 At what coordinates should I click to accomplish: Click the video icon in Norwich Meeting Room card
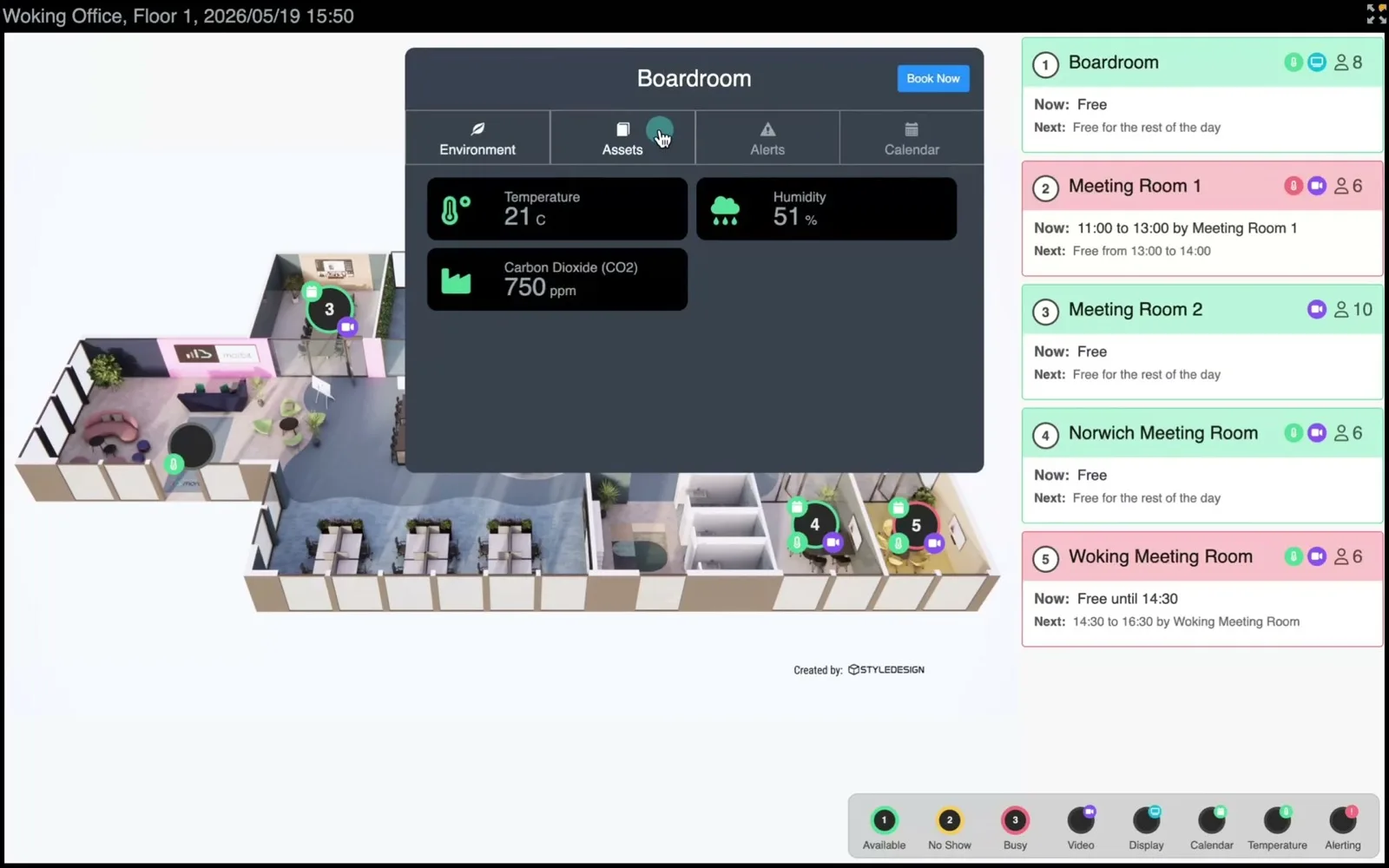(x=1317, y=433)
